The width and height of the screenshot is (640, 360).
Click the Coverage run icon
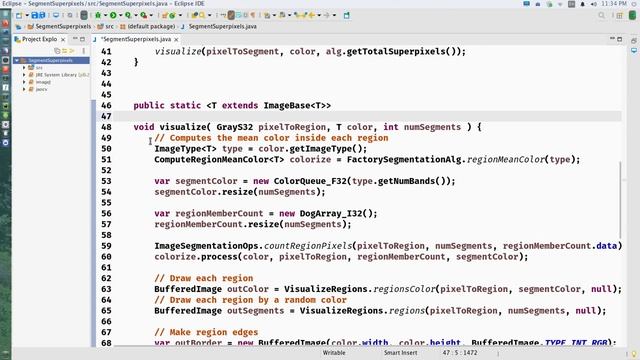click(128, 16)
